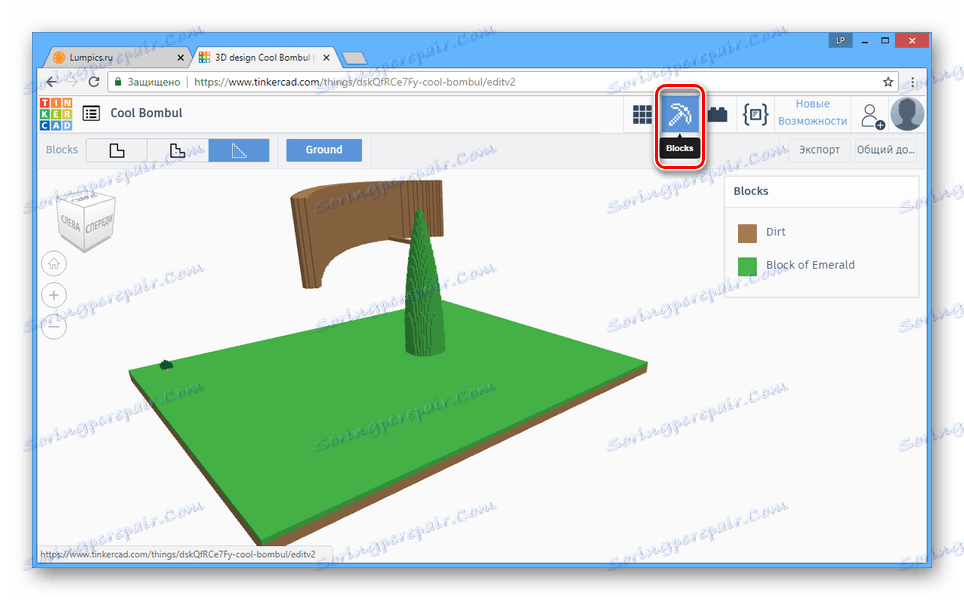This screenshot has height=600, width=964.
Task: Go back in browser history
Action: click(x=52, y=82)
